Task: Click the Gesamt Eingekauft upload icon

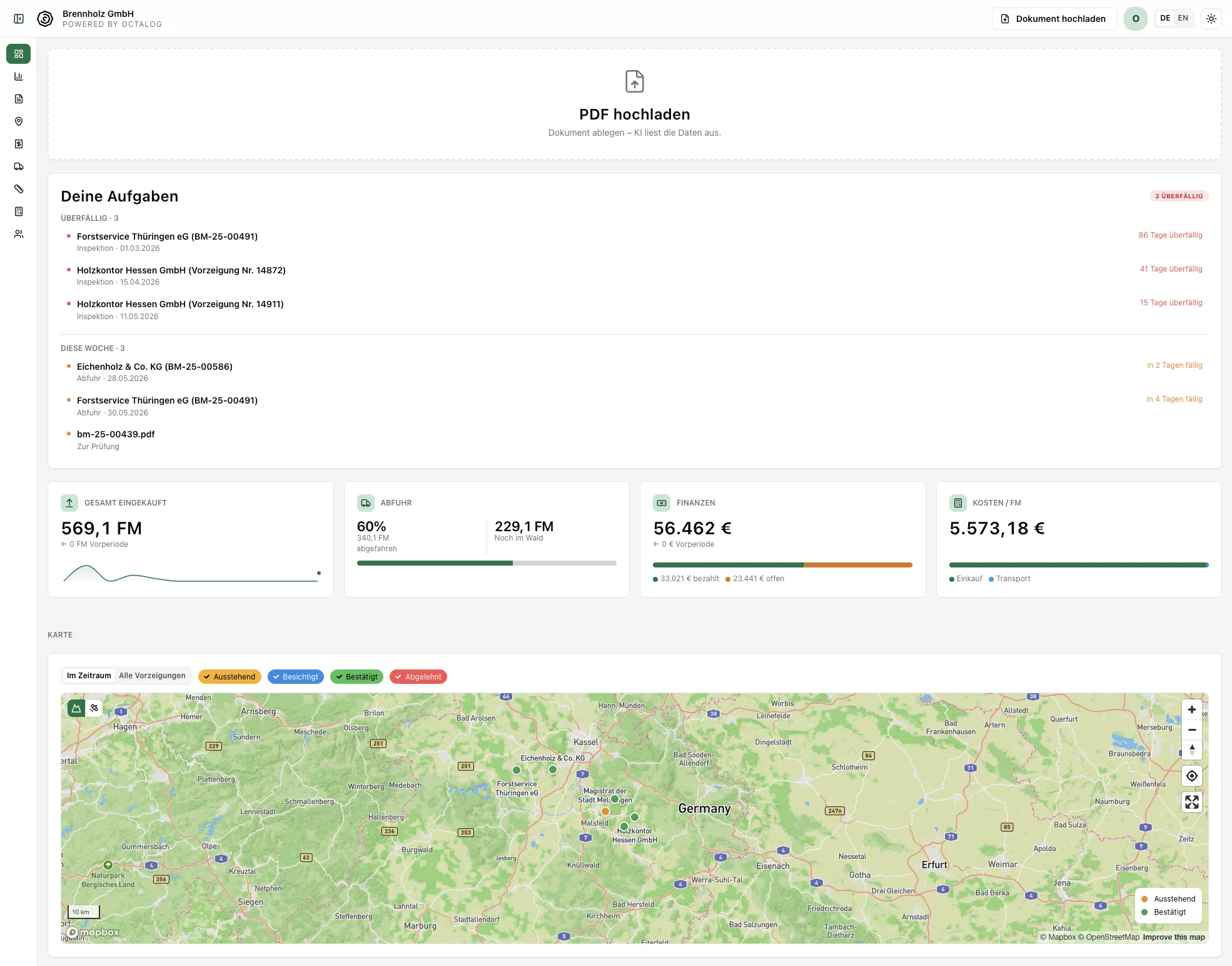Action: pos(69,503)
